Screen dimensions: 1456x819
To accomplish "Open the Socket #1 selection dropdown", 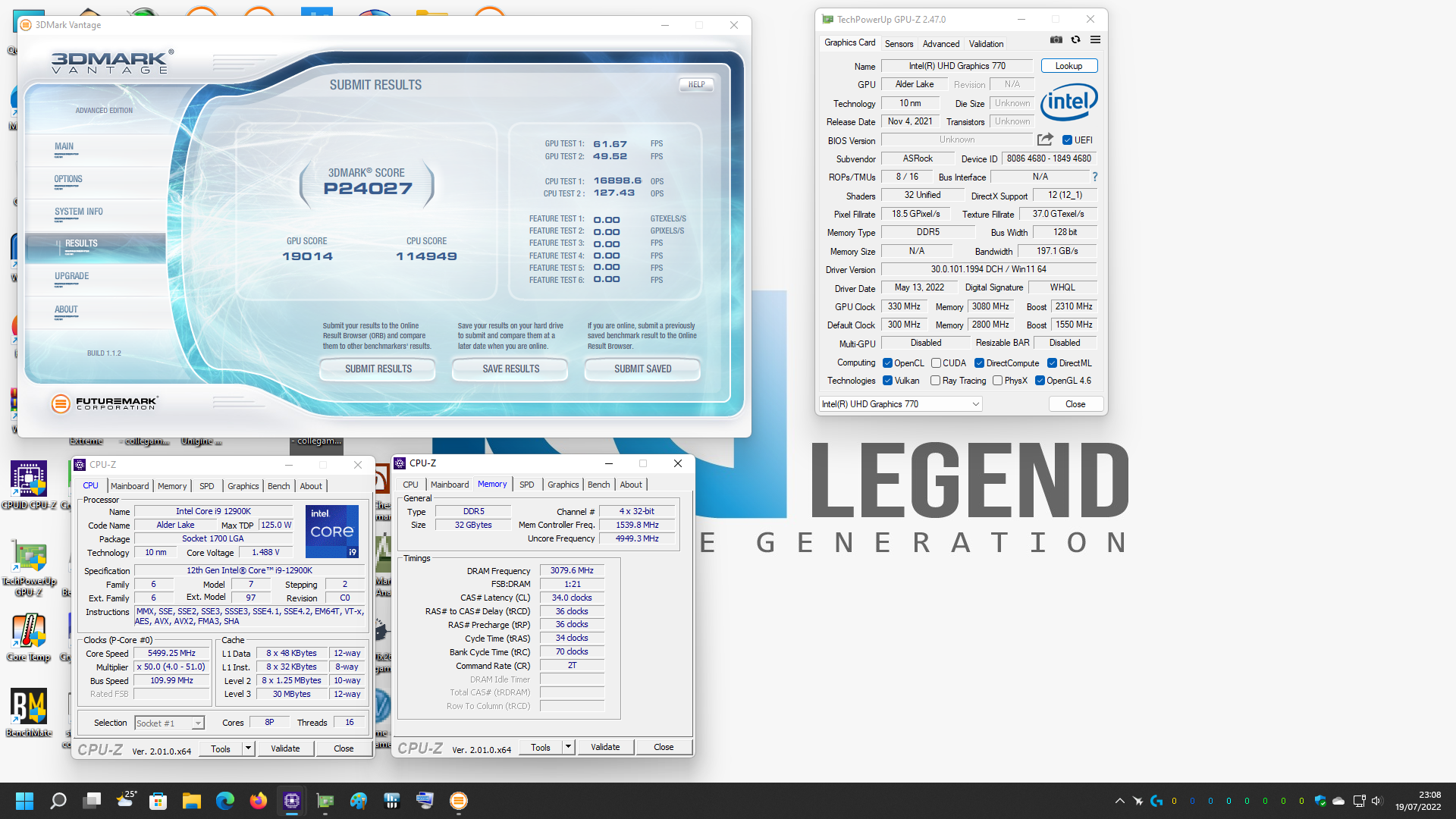I will point(170,723).
